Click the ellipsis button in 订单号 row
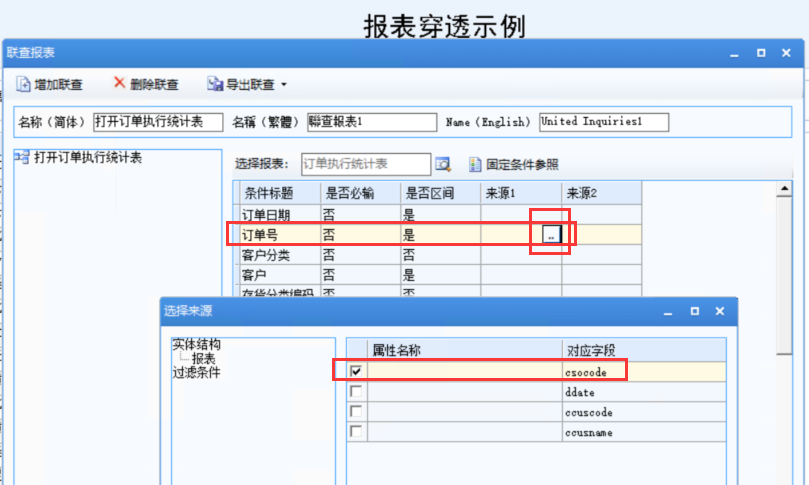Screen dimensions: 809x485 551,235
